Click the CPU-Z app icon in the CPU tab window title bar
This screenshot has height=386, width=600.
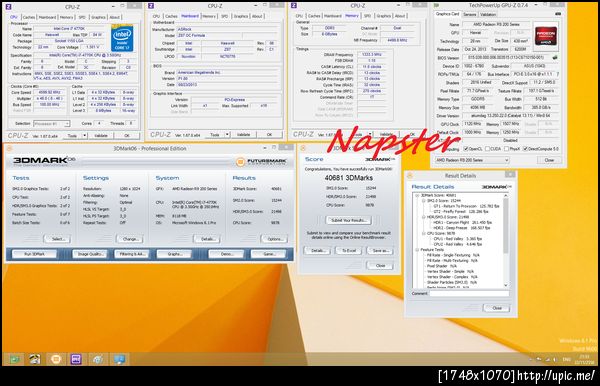pos(8,7)
